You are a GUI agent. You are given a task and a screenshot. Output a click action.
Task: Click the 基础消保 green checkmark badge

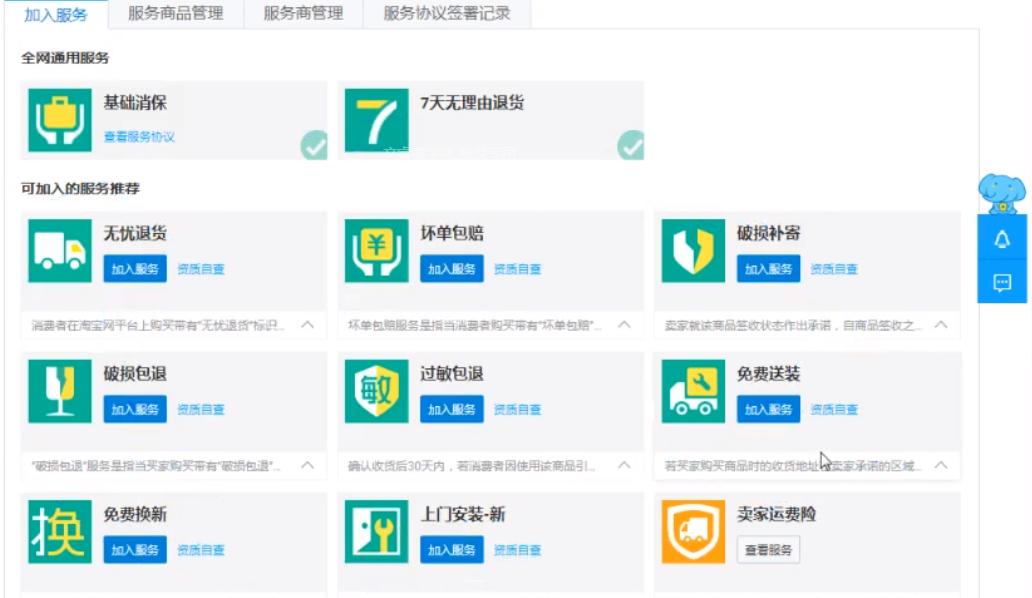pos(314,146)
